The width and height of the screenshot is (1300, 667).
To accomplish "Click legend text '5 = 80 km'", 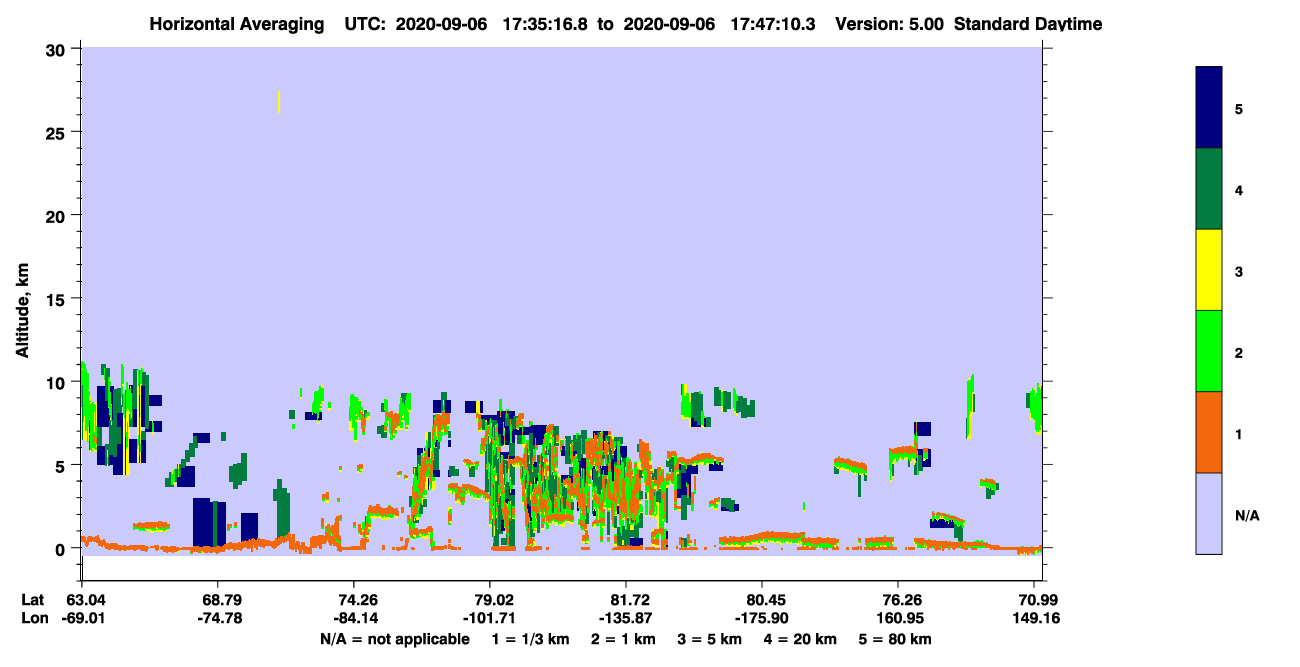I will 893,639.
